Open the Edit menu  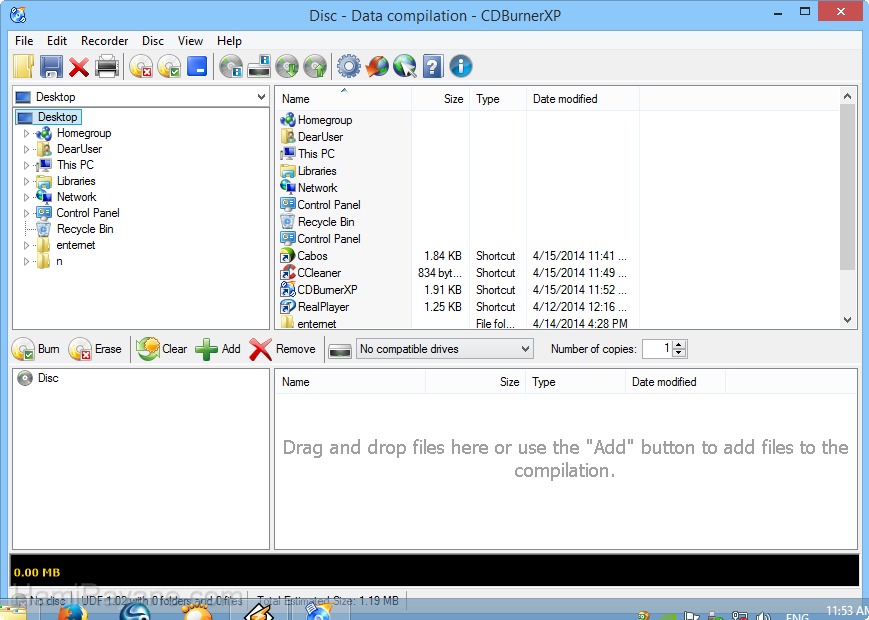[x=57, y=41]
